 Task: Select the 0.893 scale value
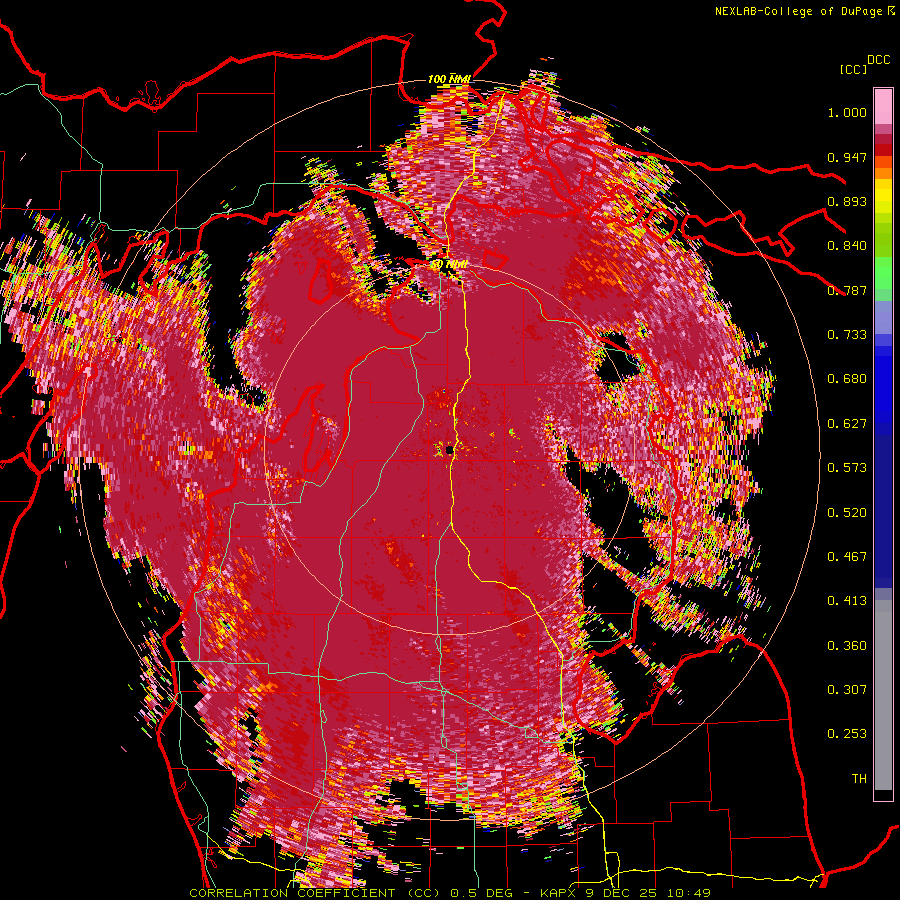coord(847,201)
